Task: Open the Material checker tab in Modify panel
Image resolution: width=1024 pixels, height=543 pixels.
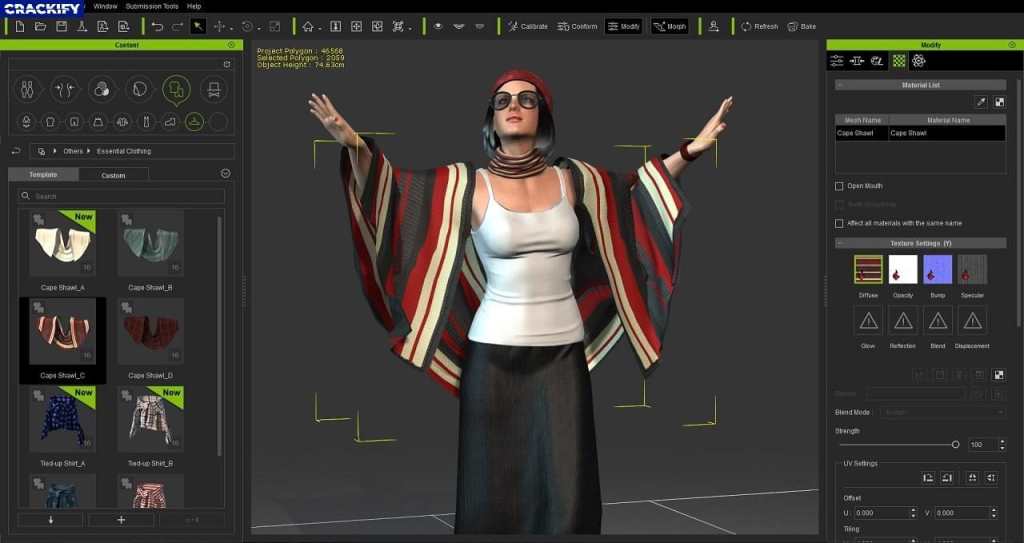Action: (x=899, y=61)
